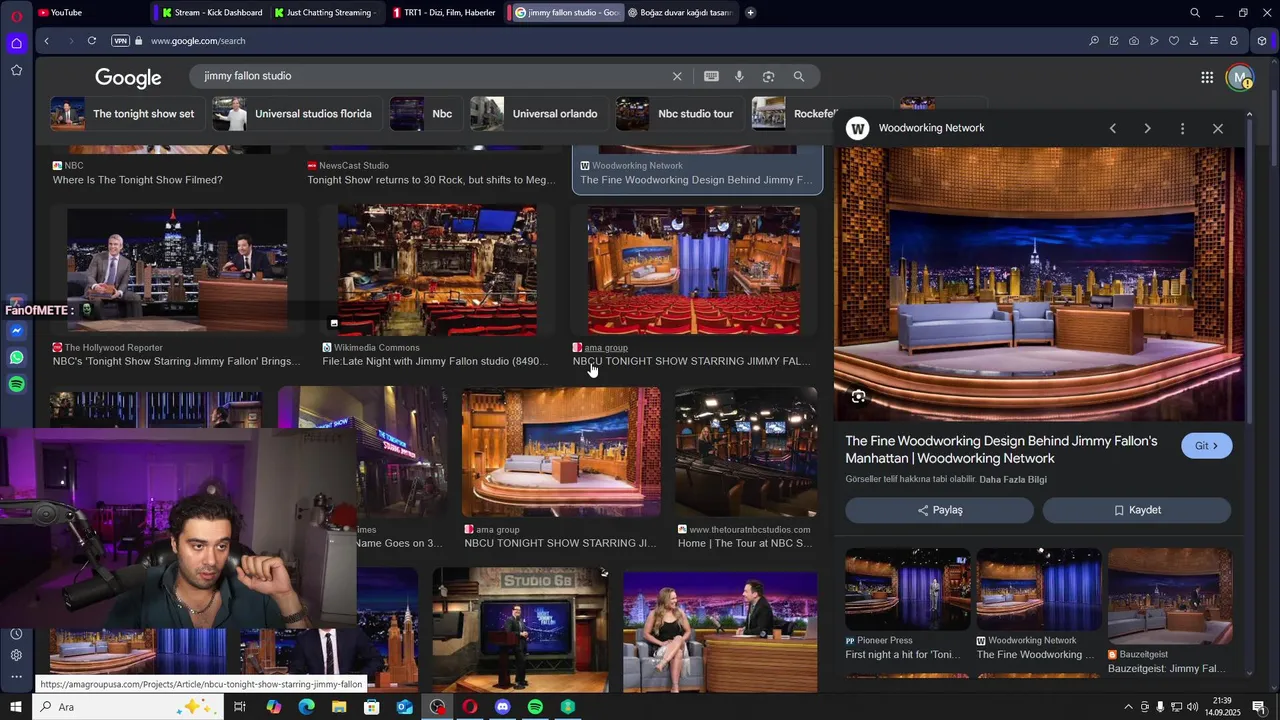The image size is (1280, 720).
Task: Select the 'Nbc' filter chip
Action: [x=424, y=114]
